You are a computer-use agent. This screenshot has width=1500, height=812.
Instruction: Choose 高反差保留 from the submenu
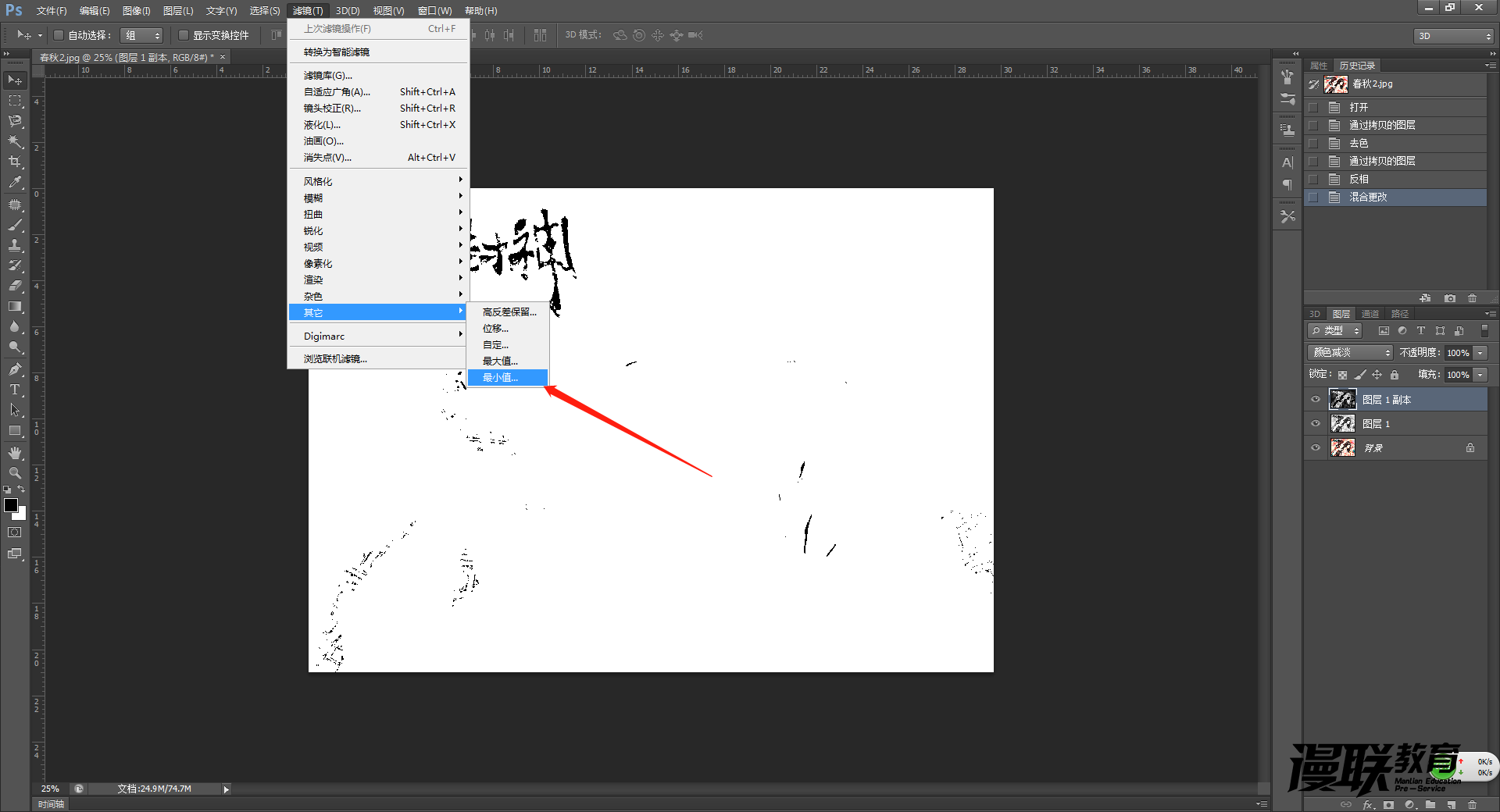pyautogui.click(x=508, y=312)
